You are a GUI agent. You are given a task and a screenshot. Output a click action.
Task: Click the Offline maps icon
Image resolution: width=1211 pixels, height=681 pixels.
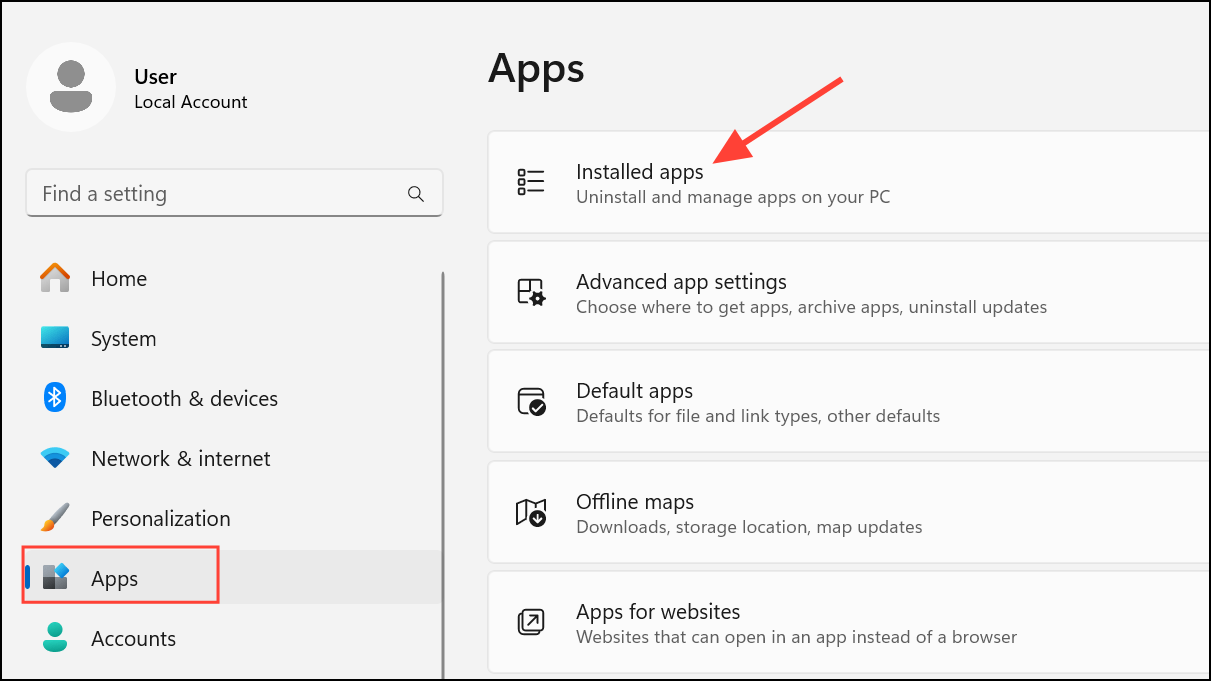pos(531,512)
